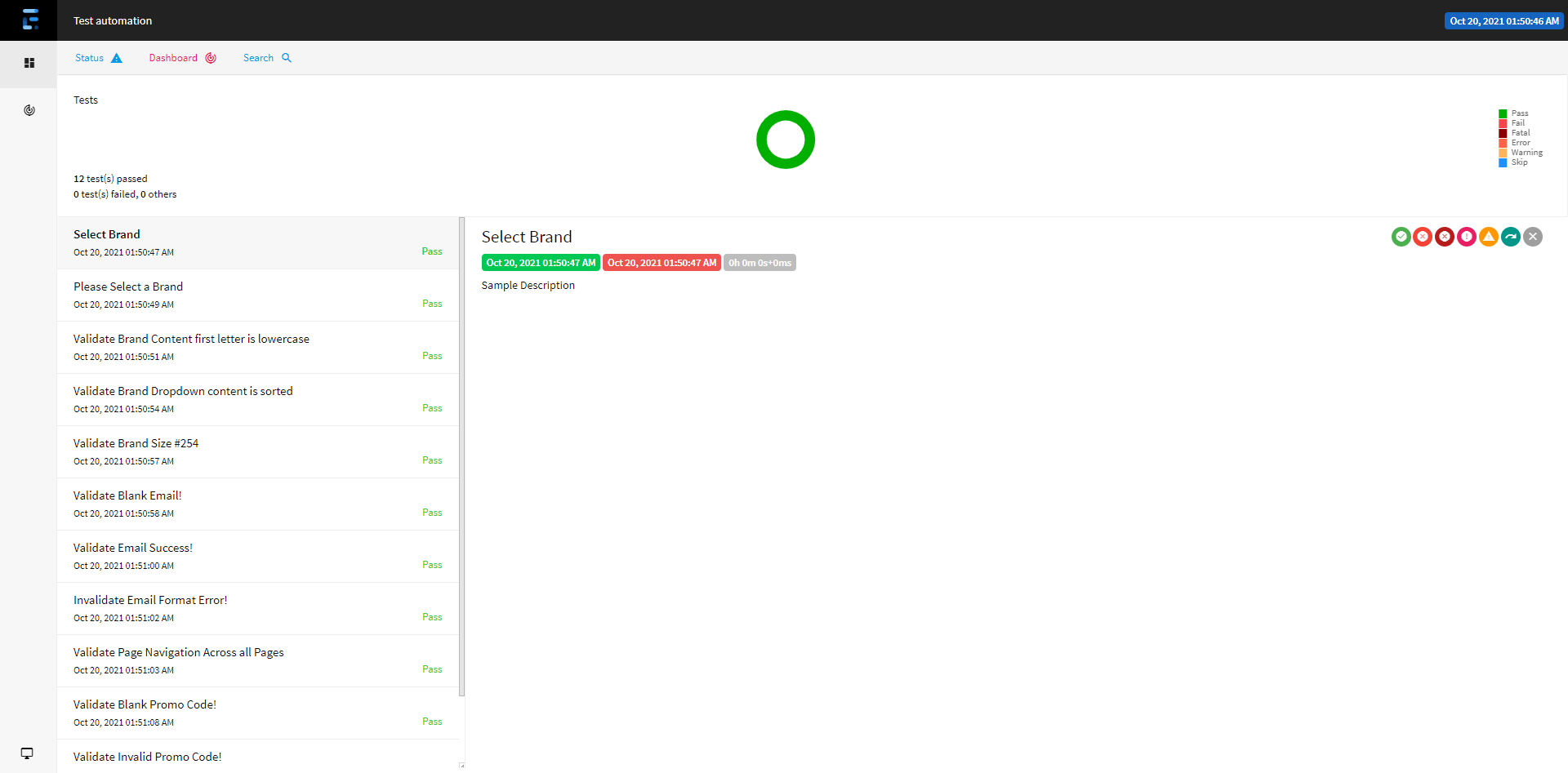Screen dimensions: 1568x773
Task: Open the Status filter dropdown
Action: [98, 57]
